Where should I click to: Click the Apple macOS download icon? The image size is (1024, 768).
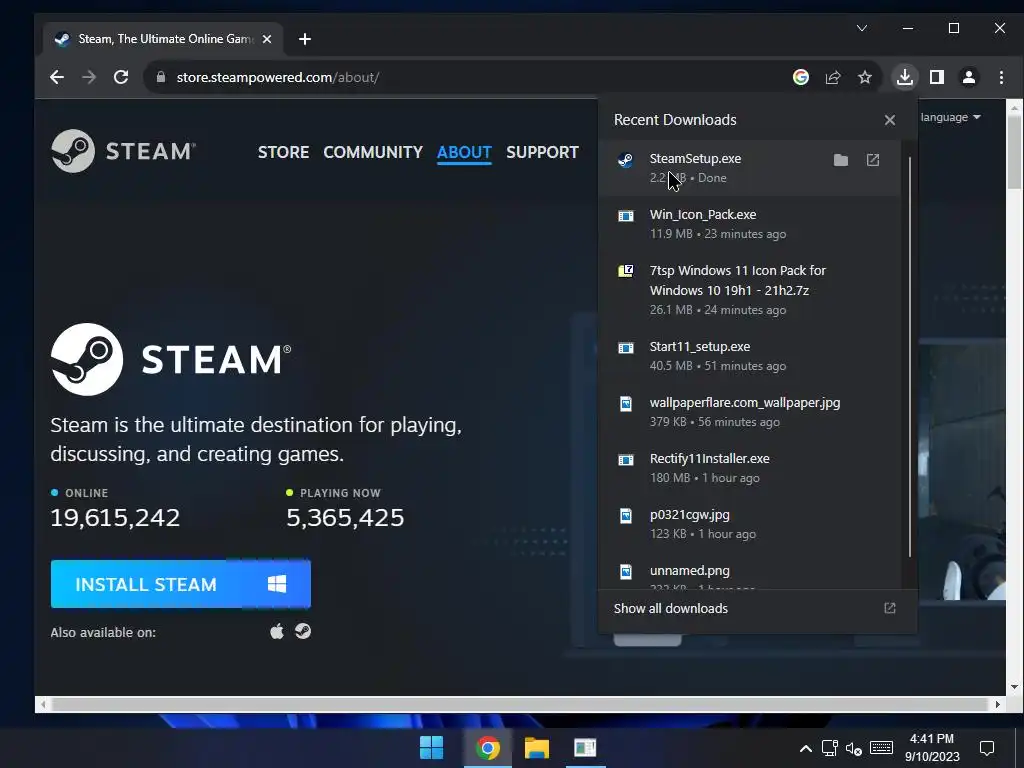coord(277,632)
